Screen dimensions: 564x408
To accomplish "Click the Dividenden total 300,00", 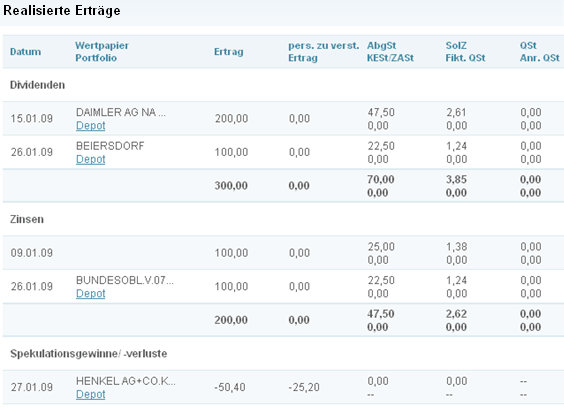I will coord(231,186).
